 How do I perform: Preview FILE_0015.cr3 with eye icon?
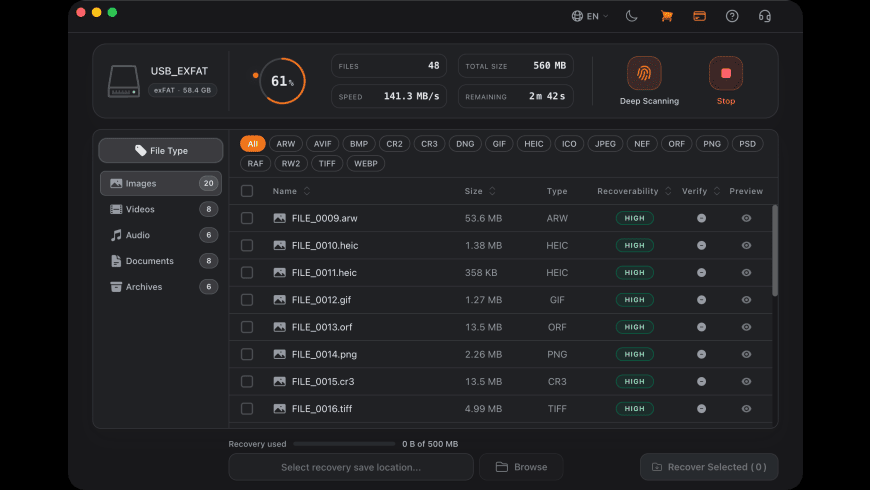tap(746, 381)
